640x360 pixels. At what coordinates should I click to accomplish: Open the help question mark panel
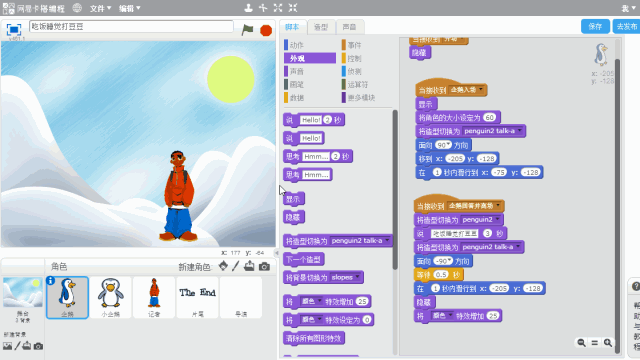point(636,287)
